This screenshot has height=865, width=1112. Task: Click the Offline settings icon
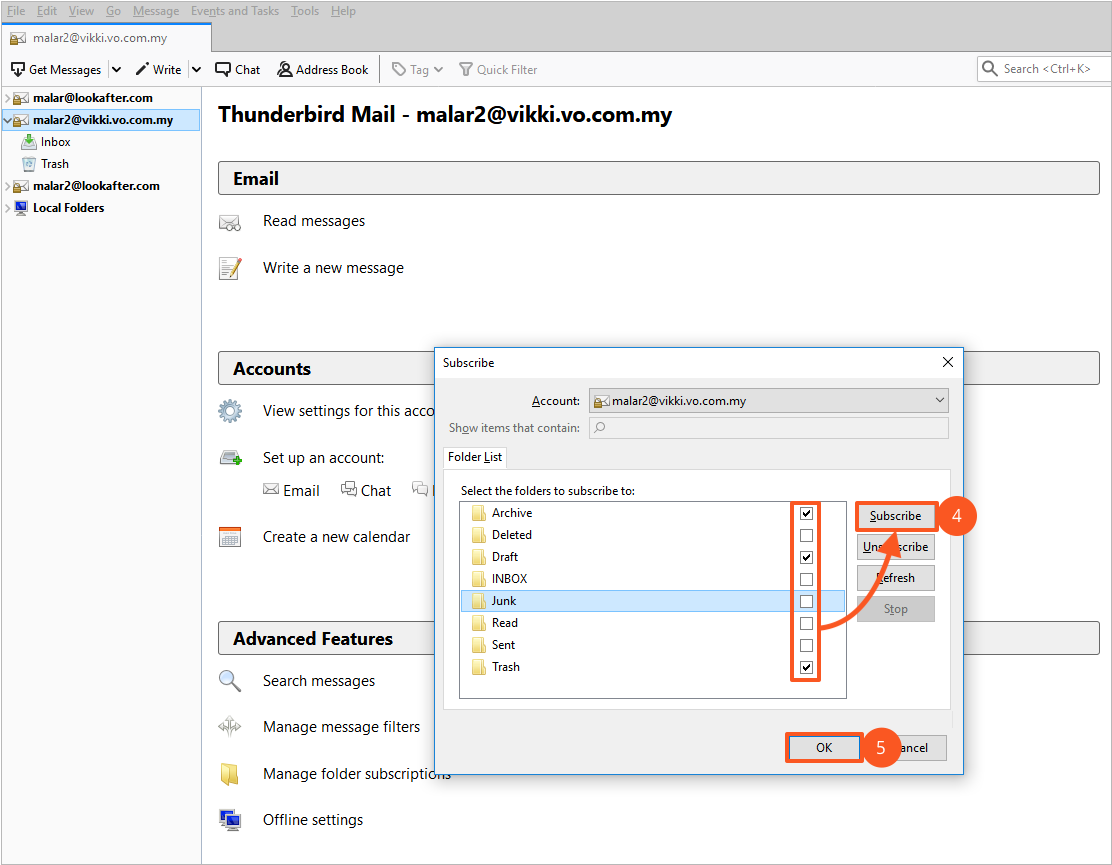[230, 820]
